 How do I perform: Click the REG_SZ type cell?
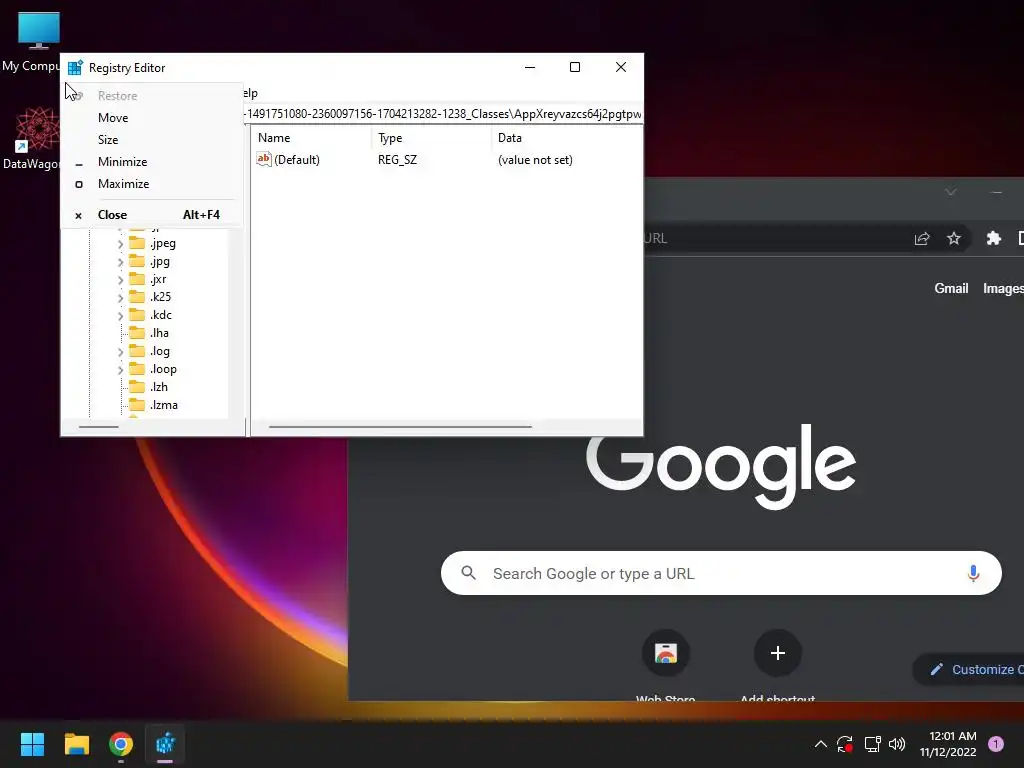point(397,159)
